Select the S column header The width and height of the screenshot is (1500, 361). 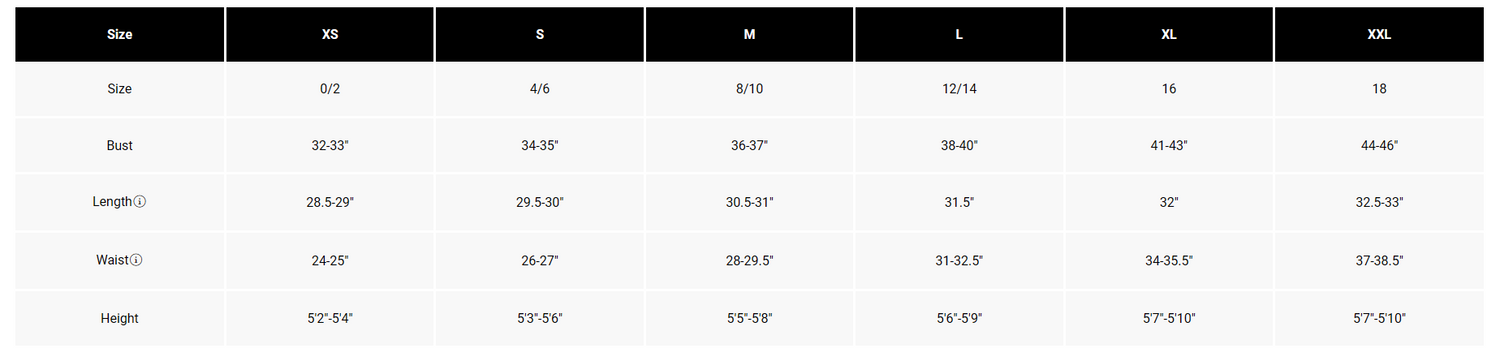(x=540, y=34)
